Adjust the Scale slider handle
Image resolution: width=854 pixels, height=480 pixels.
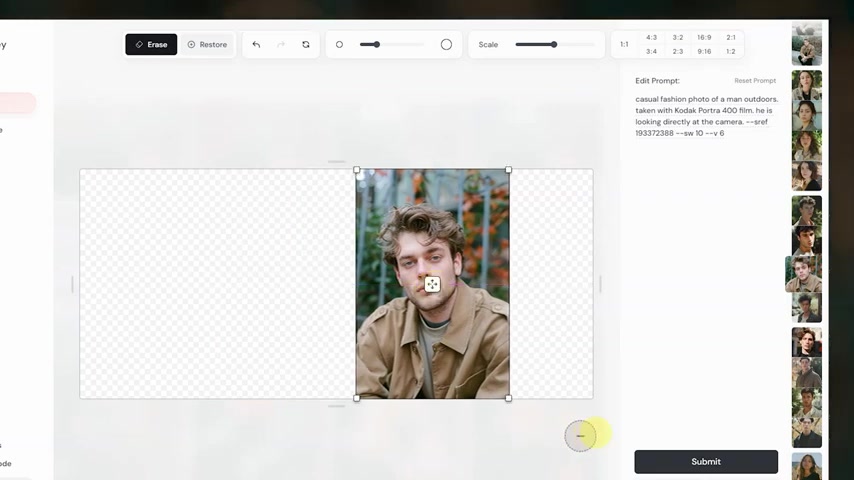(x=553, y=45)
